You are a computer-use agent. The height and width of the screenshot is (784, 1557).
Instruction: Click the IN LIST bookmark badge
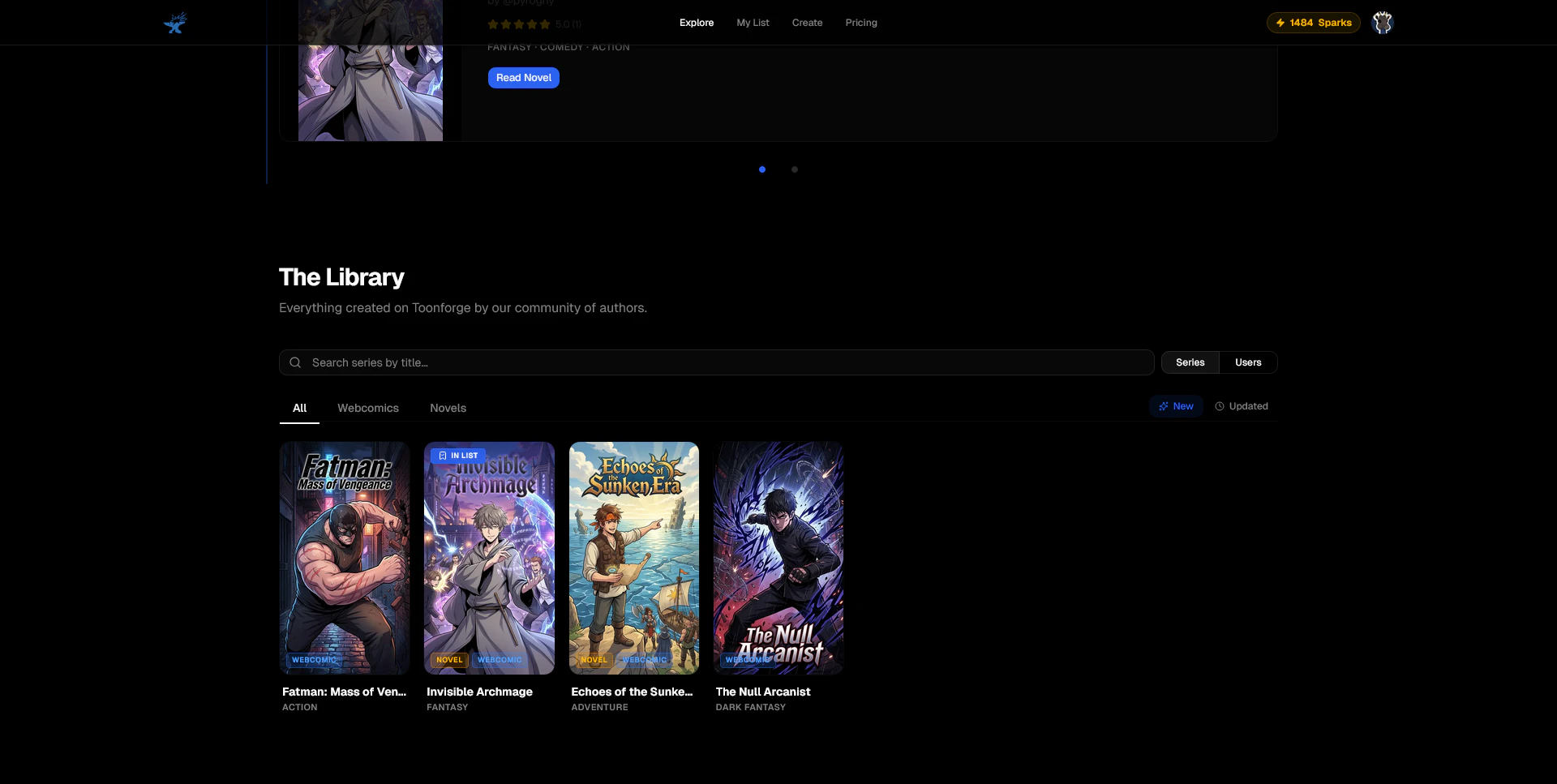458,456
